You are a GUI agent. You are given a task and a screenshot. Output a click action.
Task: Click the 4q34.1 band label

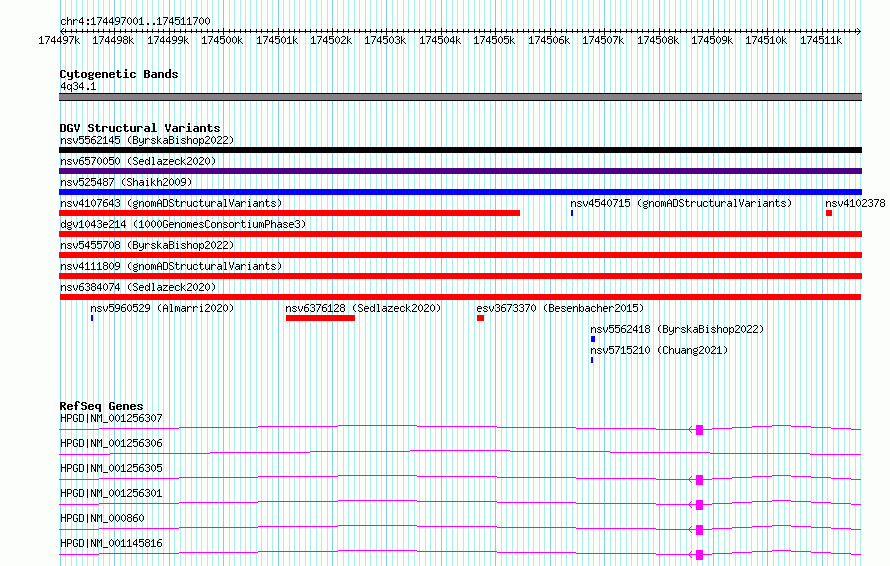click(78, 86)
